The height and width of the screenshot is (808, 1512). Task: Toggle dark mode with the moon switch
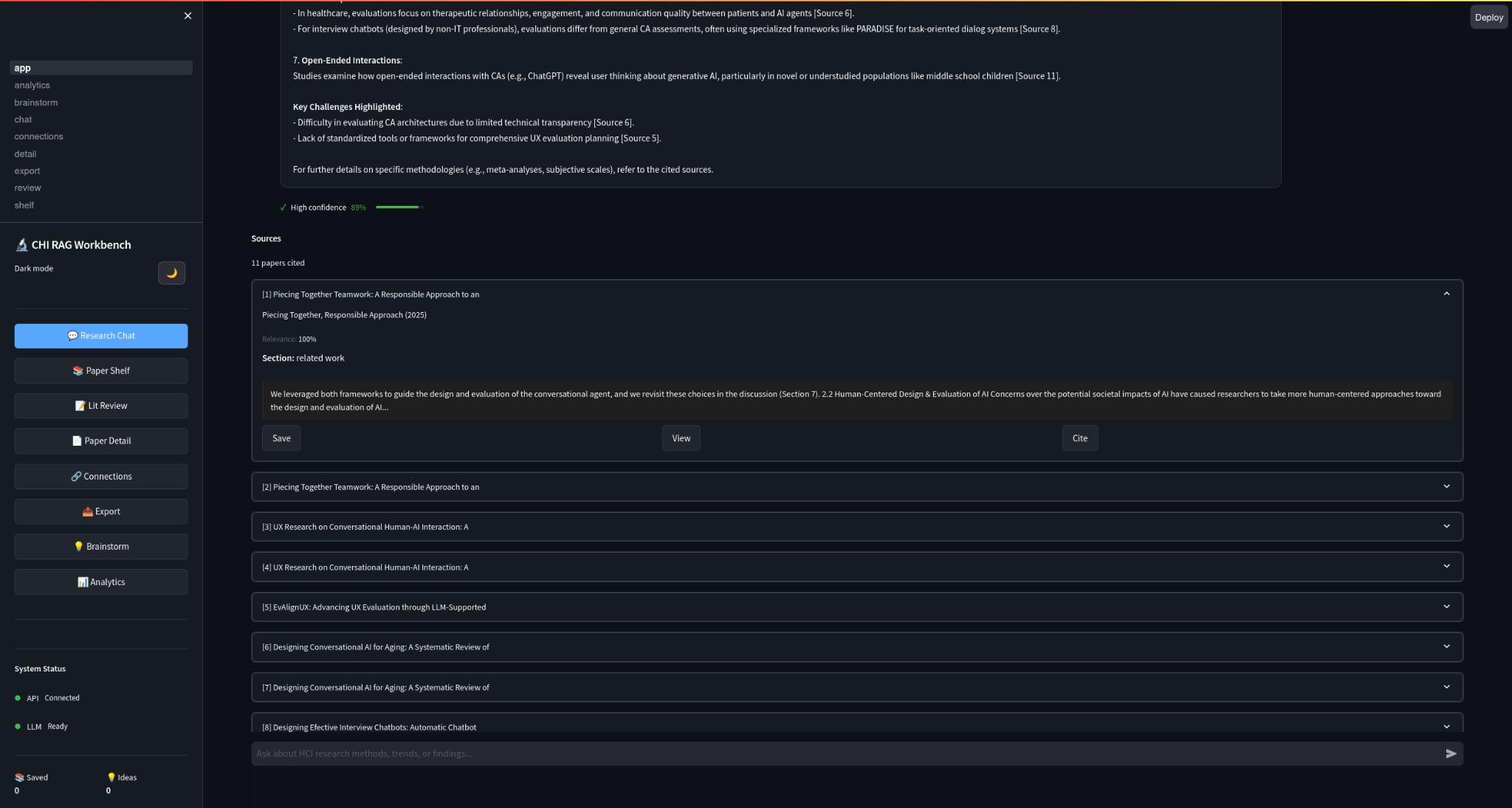[x=171, y=273]
